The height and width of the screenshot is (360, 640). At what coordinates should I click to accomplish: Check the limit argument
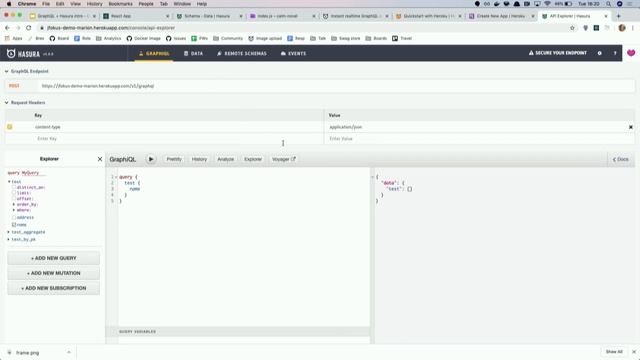[14, 193]
